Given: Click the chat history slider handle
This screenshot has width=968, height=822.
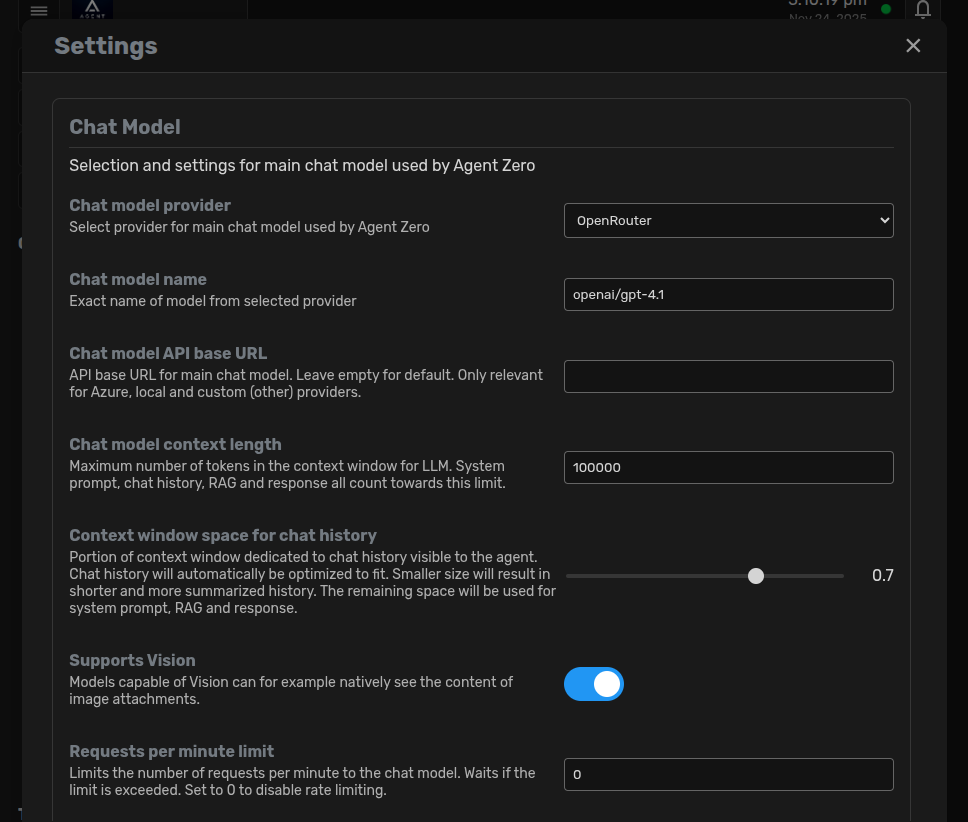Looking at the screenshot, I should click(x=755, y=576).
